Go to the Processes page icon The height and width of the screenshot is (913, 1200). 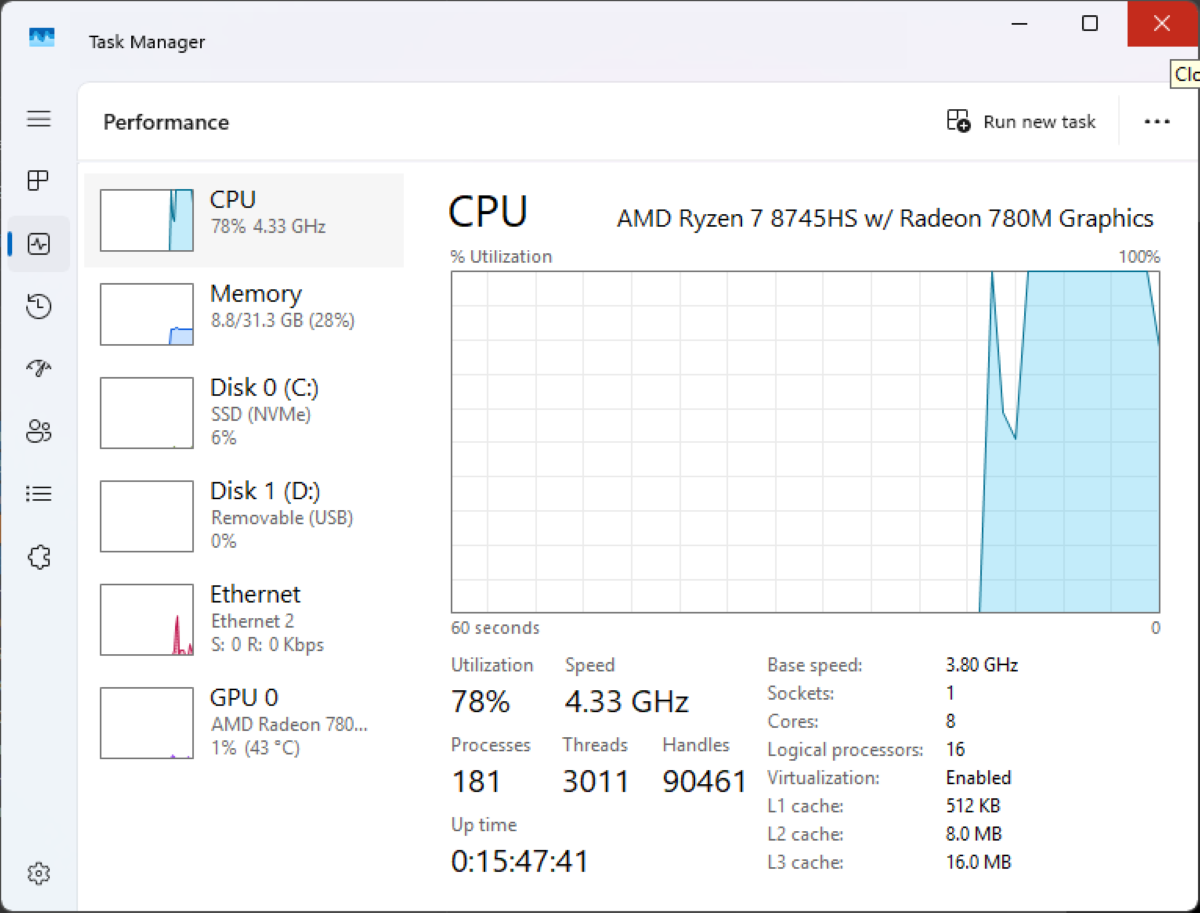[x=39, y=181]
